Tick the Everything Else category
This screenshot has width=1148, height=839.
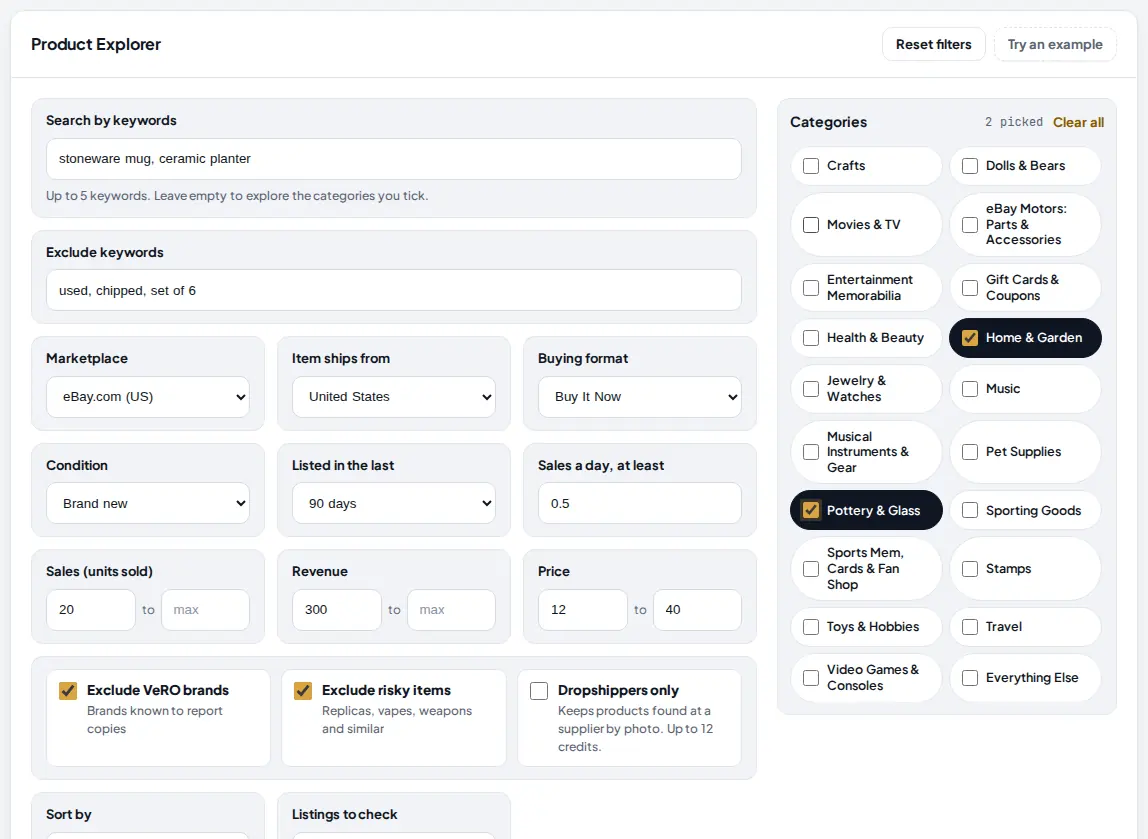point(970,678)
